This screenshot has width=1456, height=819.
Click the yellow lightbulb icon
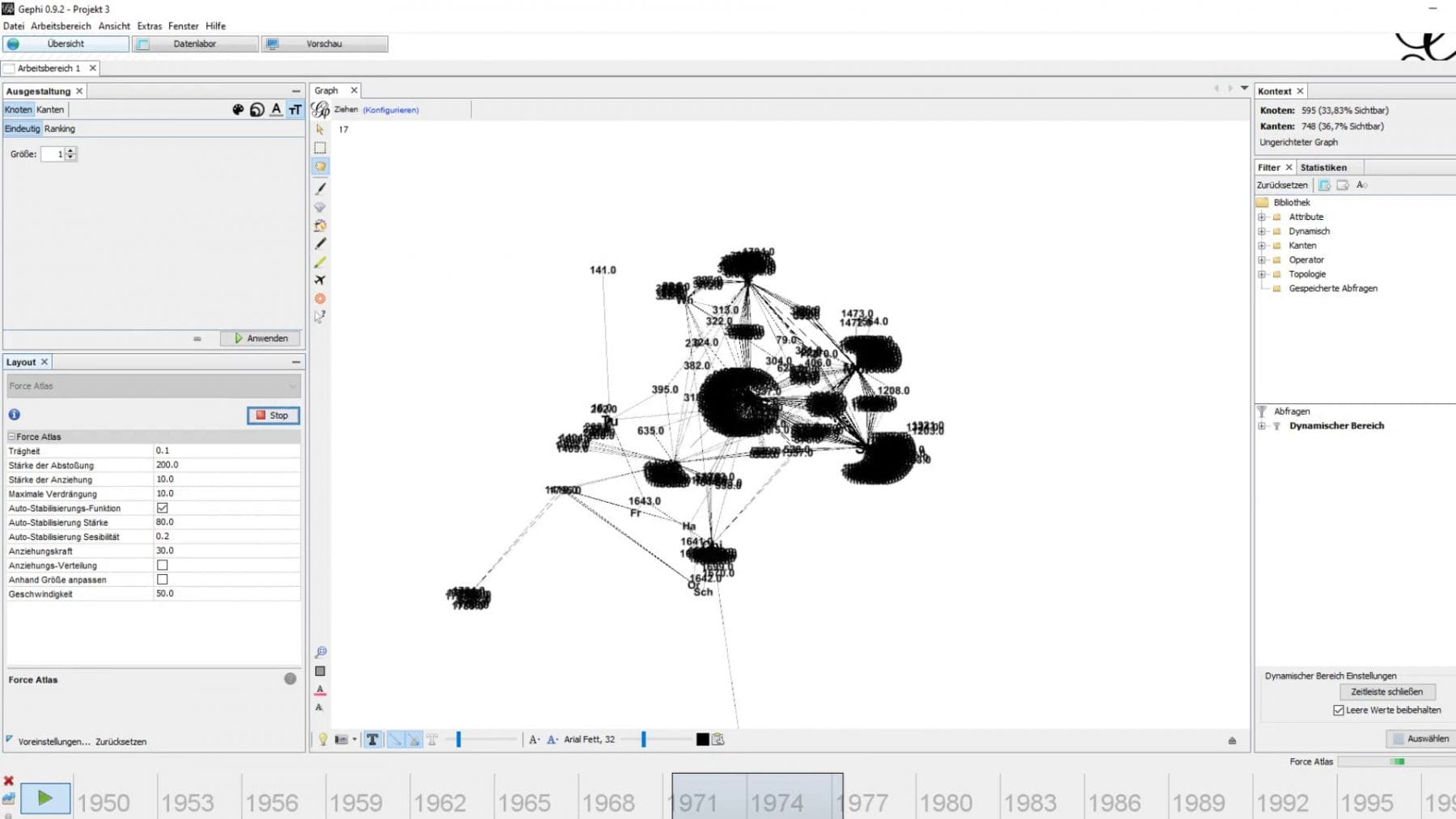coord(323,740)
